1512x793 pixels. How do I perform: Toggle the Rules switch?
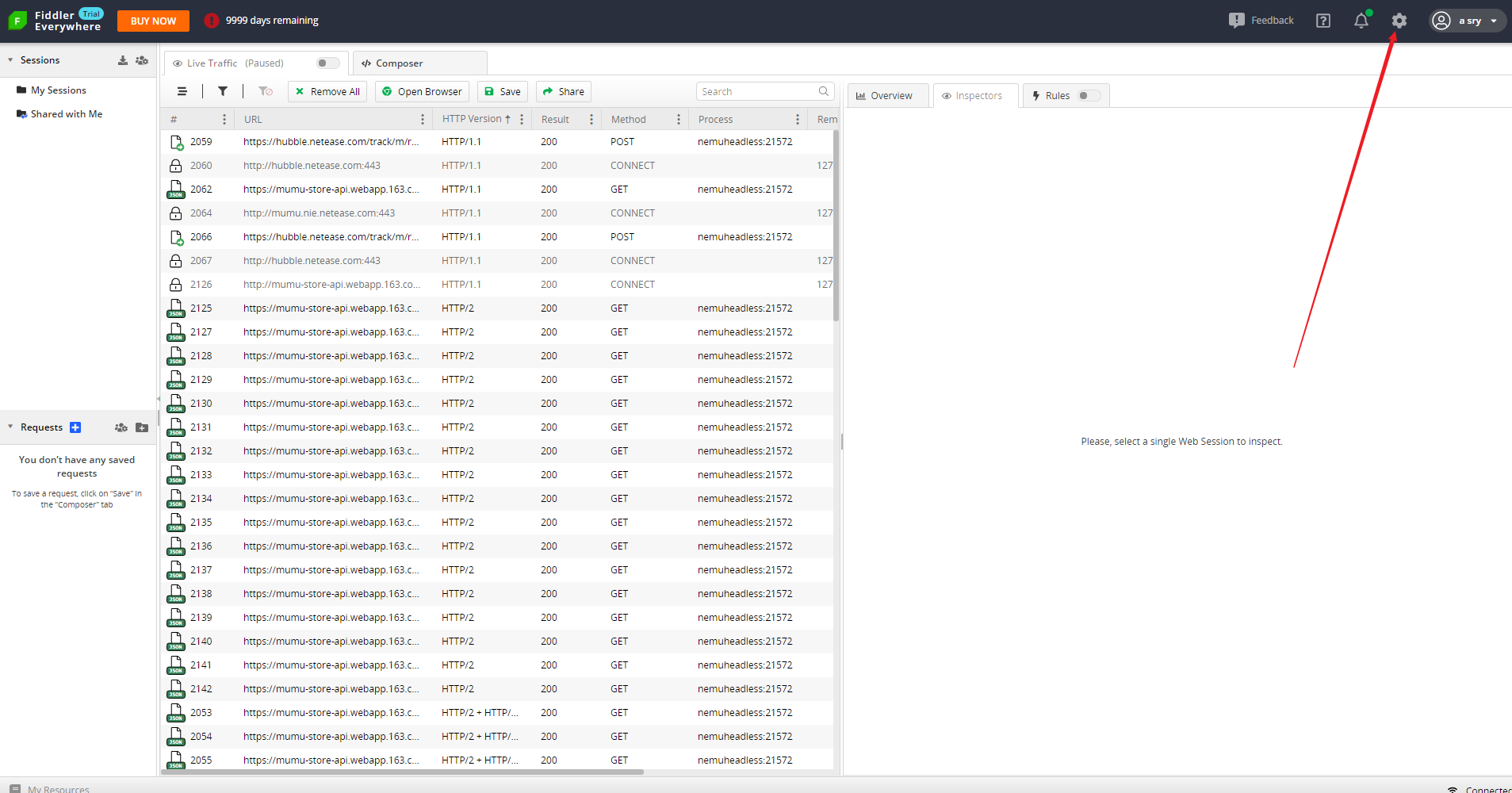point(1089,96)
